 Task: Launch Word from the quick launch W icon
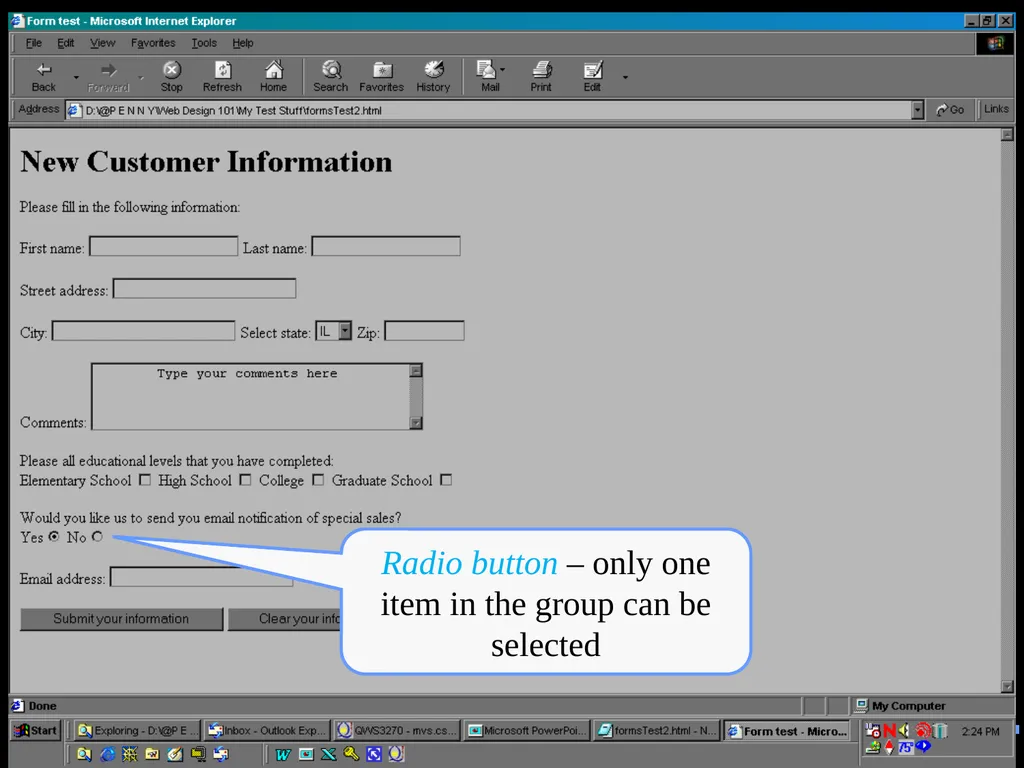pyautogui.click(x=283, y=754)
